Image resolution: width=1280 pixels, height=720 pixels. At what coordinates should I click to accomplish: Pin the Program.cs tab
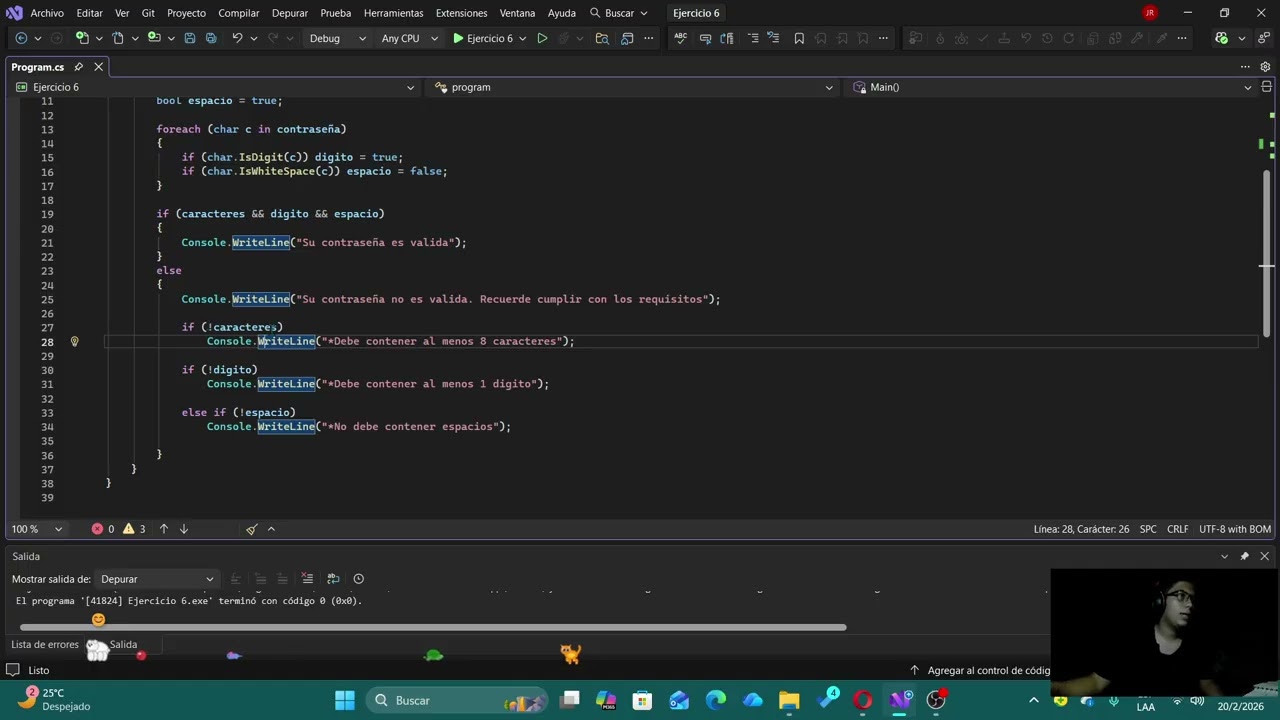pyautogui.click(x=78, y=67)
